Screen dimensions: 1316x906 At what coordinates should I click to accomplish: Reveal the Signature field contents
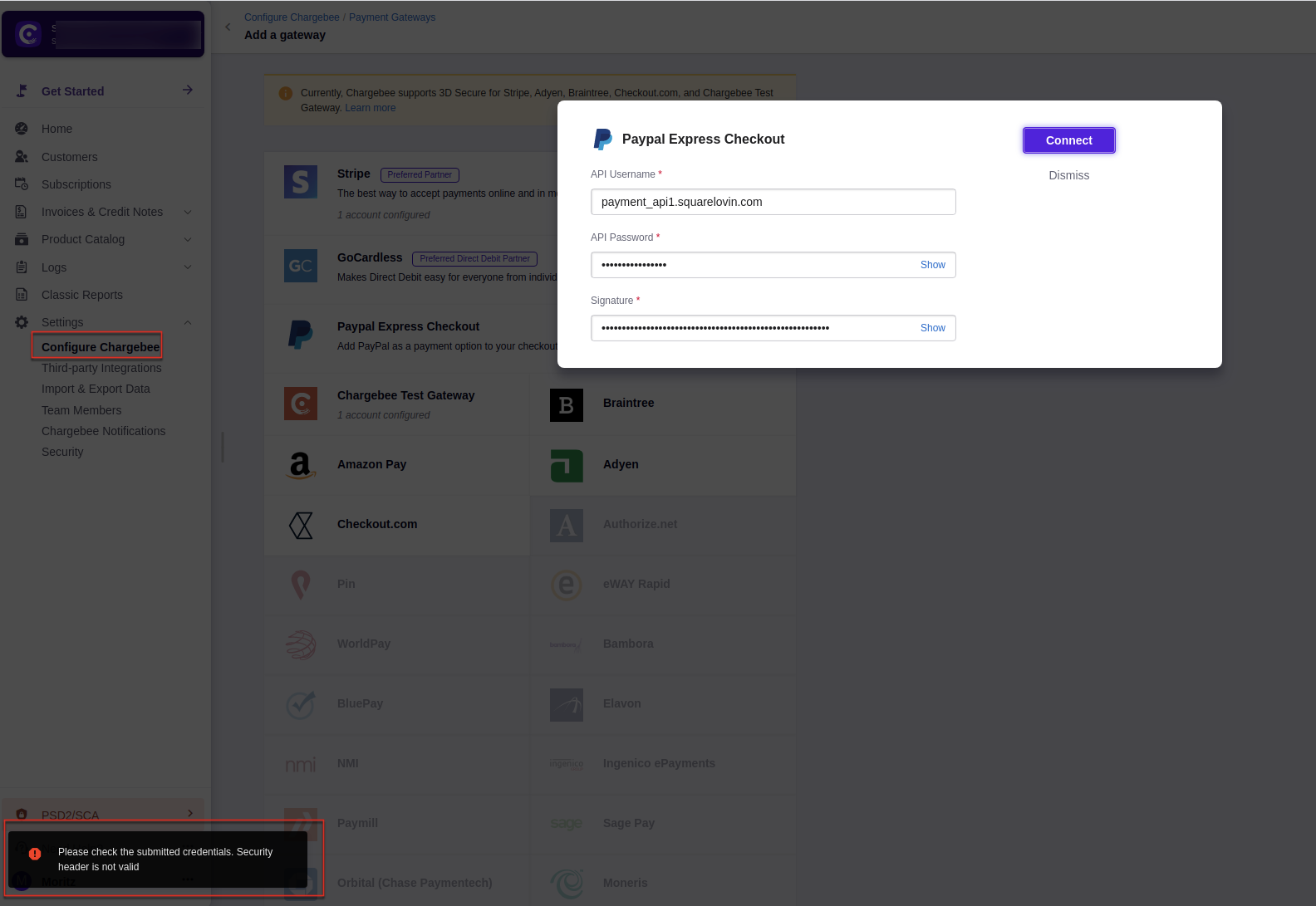click(932, 328)
